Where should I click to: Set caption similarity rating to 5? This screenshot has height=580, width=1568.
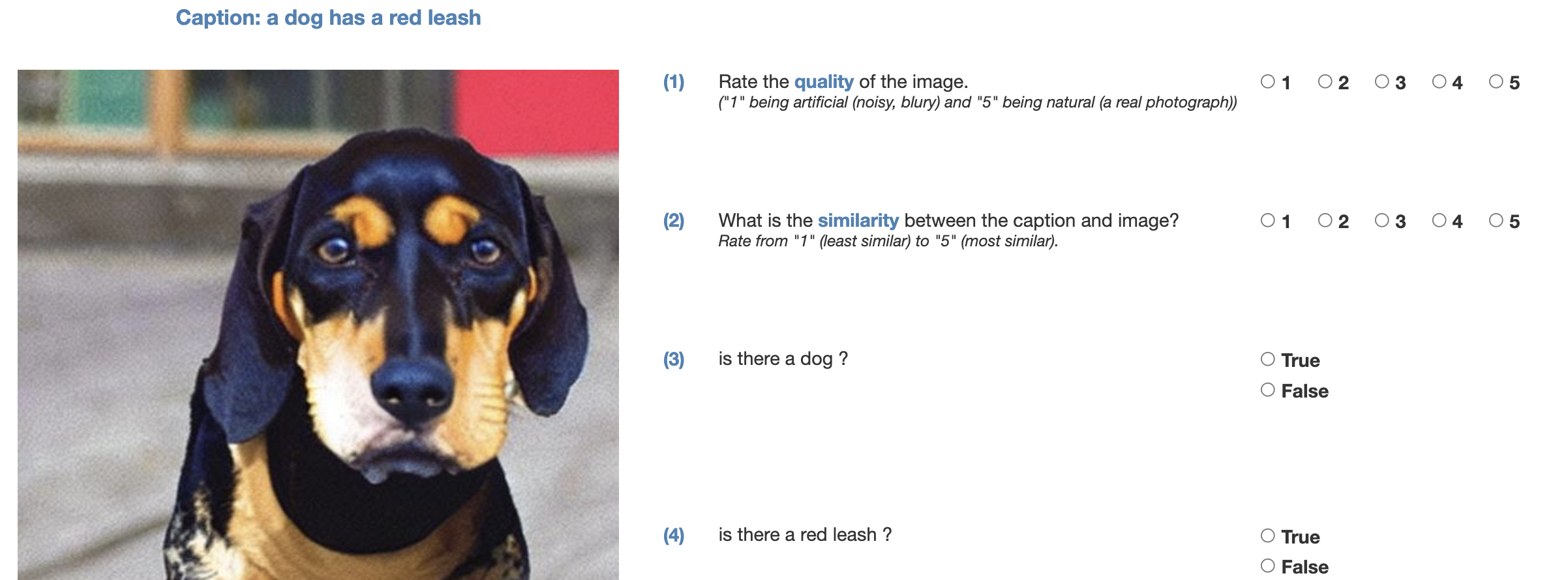click(x=1496, y=220)
